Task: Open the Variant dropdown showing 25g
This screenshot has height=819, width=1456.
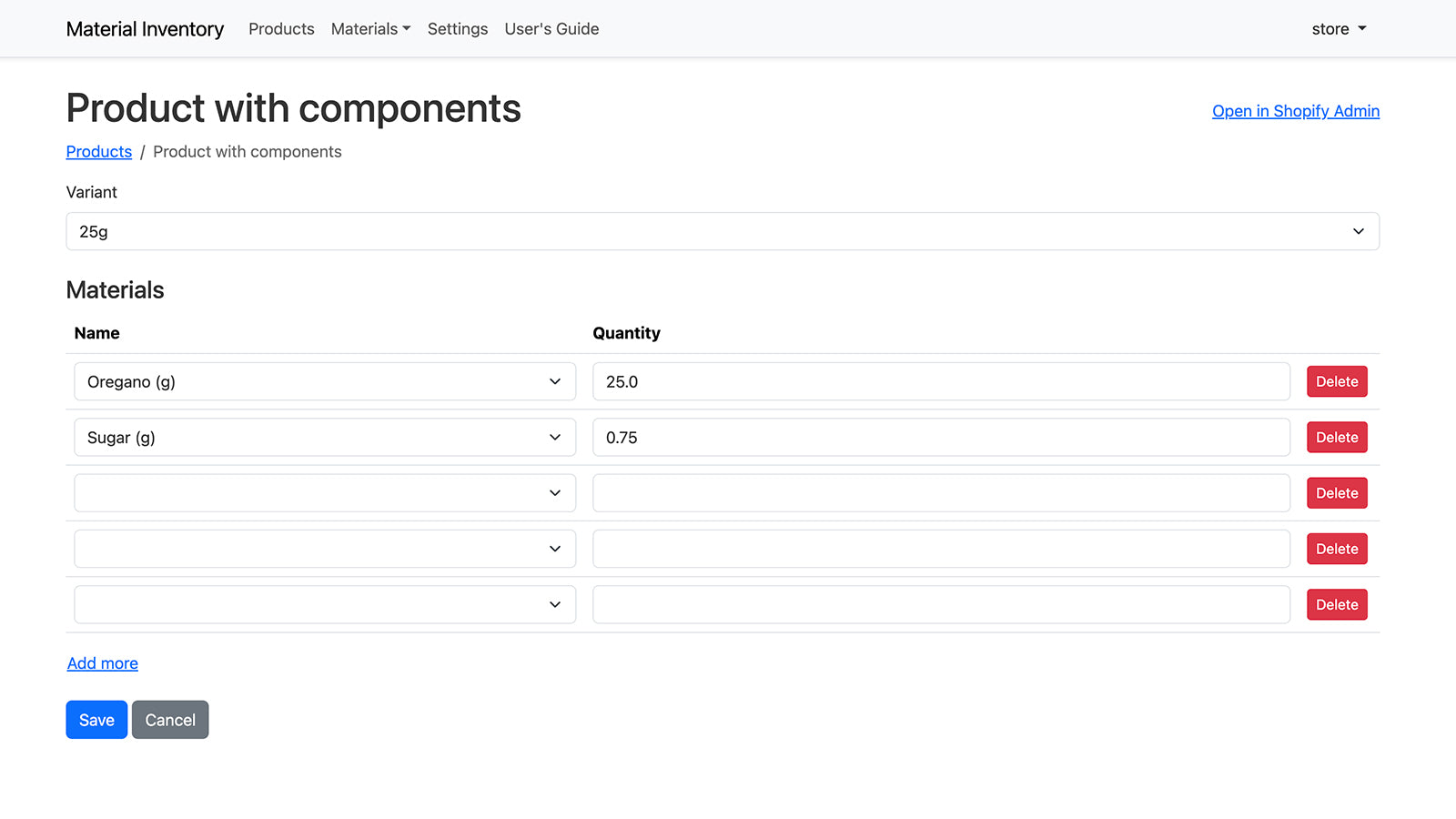Action: point(723,231)
